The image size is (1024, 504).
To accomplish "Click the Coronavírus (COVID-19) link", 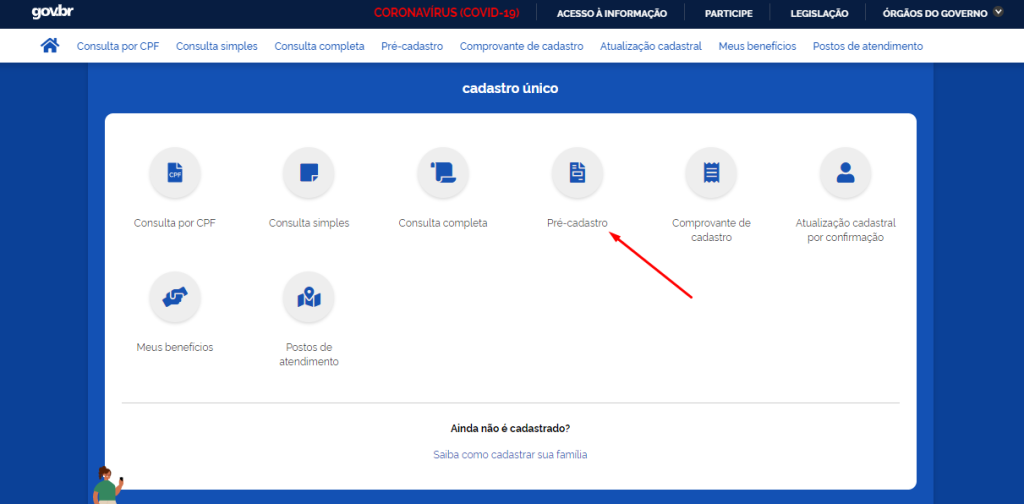I will pos(446,13).
